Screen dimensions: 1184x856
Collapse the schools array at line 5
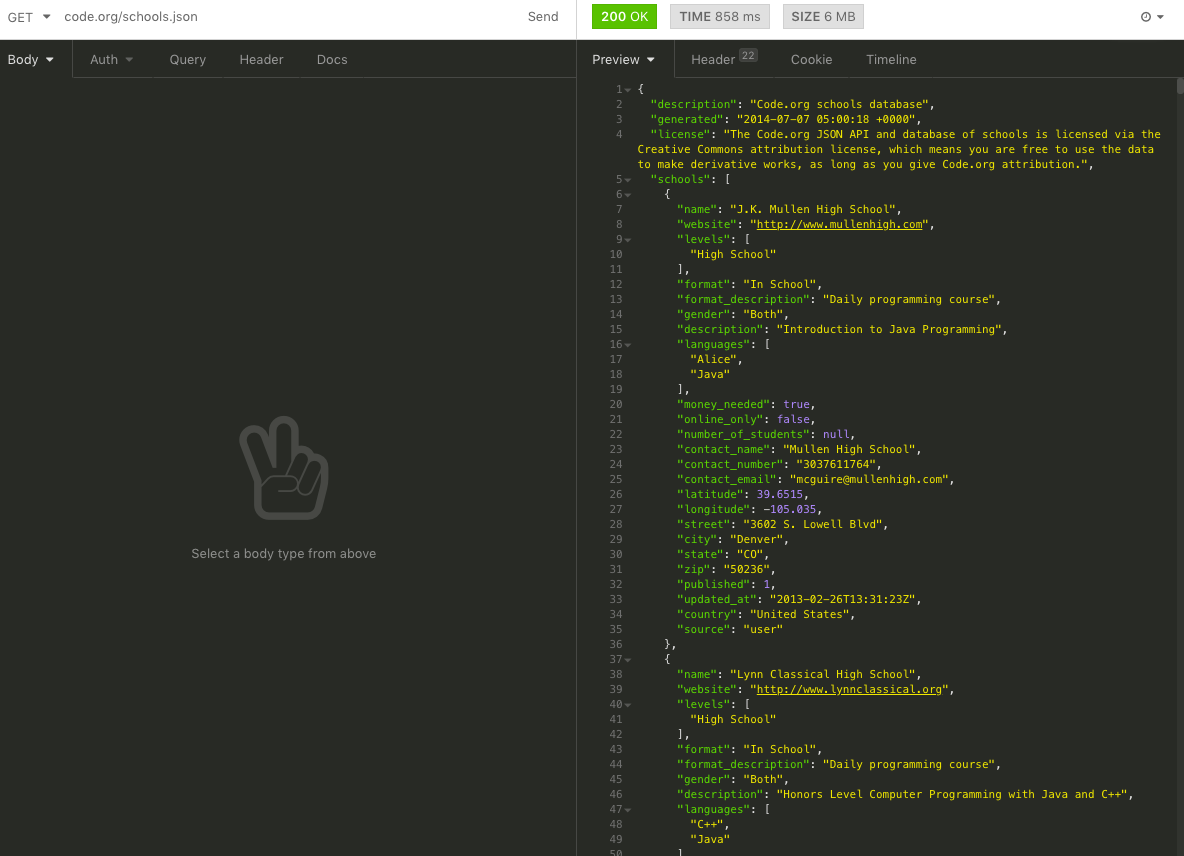[627, 180]
